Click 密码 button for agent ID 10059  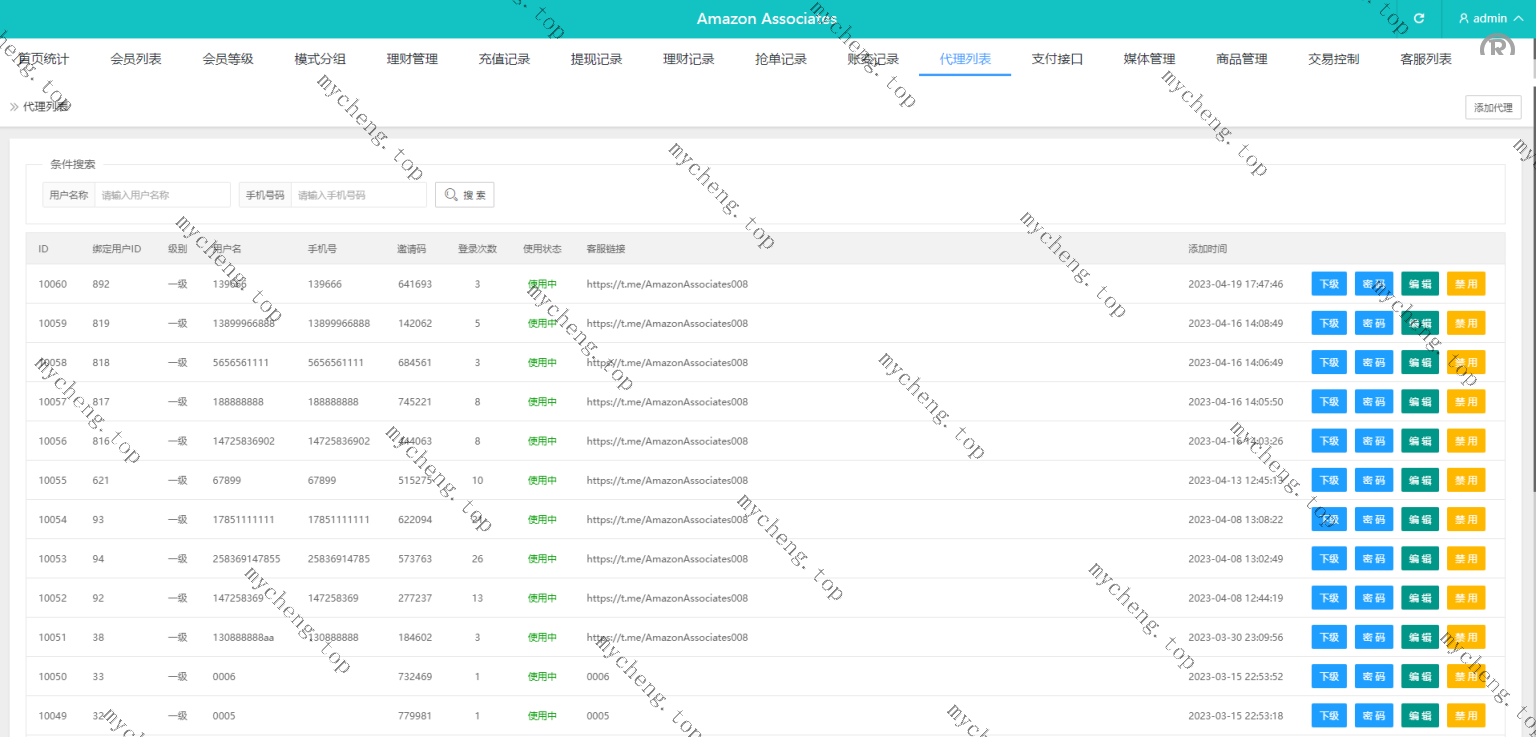[x=1374, y=323]
